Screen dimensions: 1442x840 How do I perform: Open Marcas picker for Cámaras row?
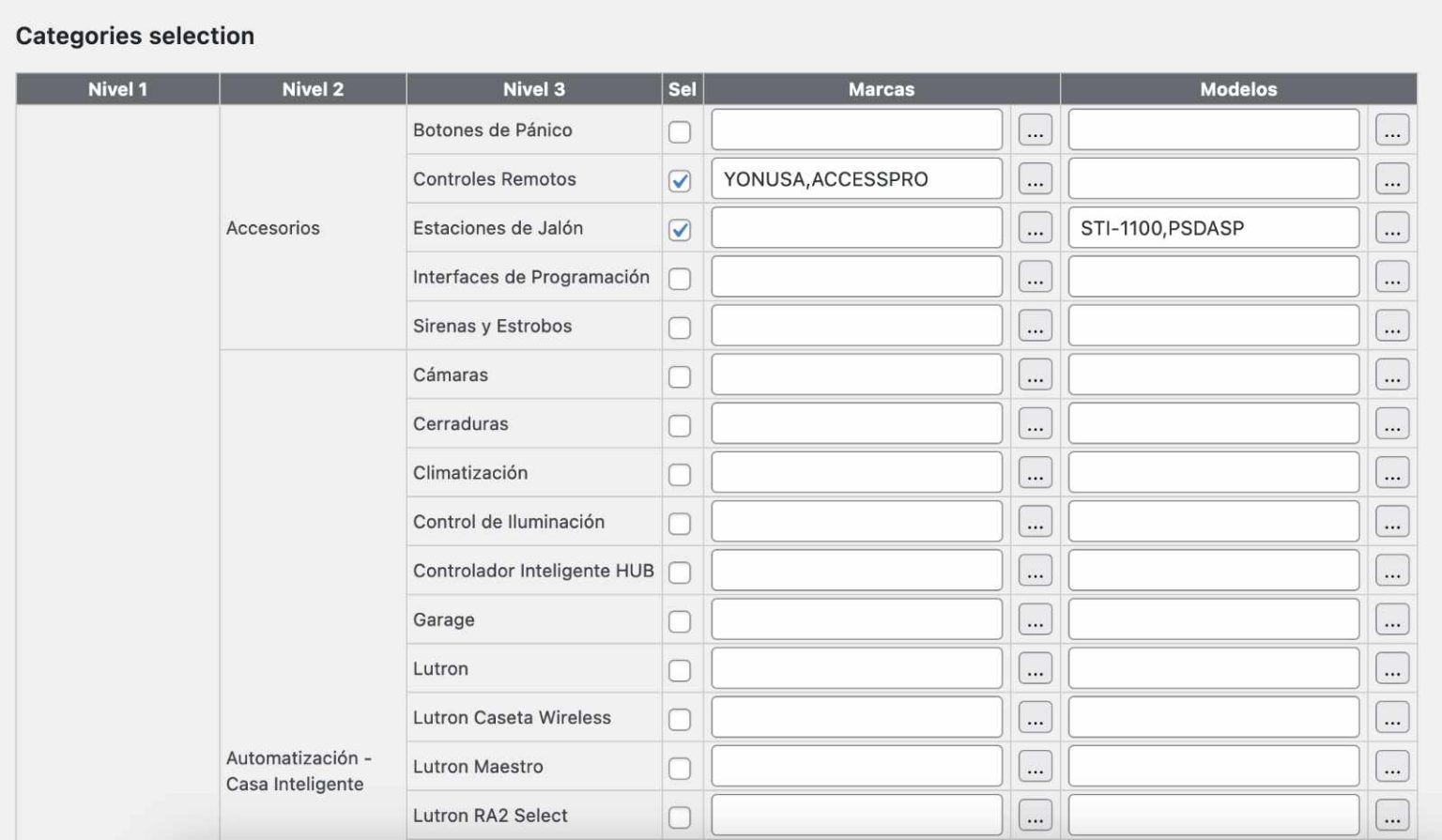click(x=1035, y=374)
